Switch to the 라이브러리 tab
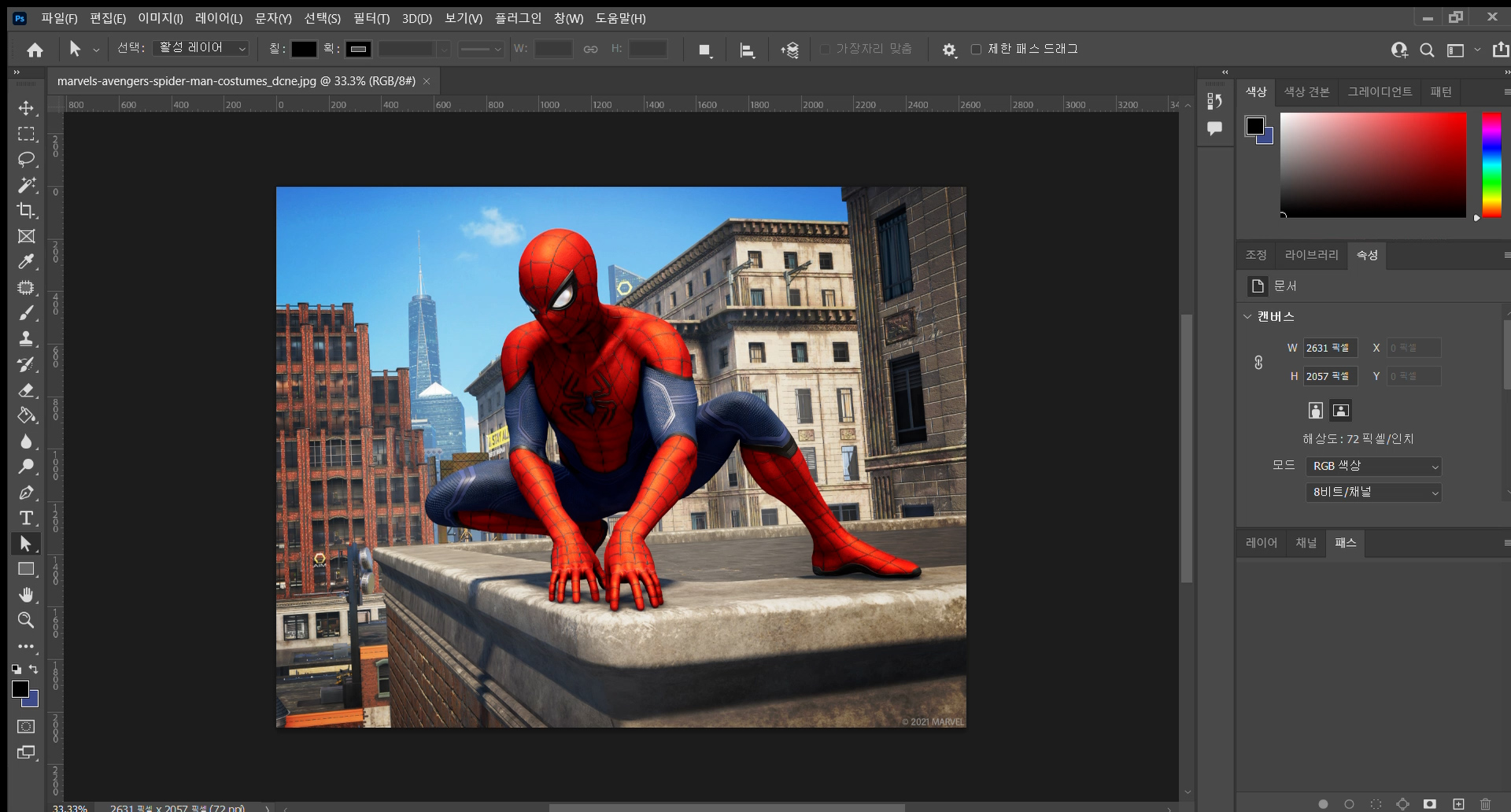This screenshot has height=812, width=1511. (1311, 255)
